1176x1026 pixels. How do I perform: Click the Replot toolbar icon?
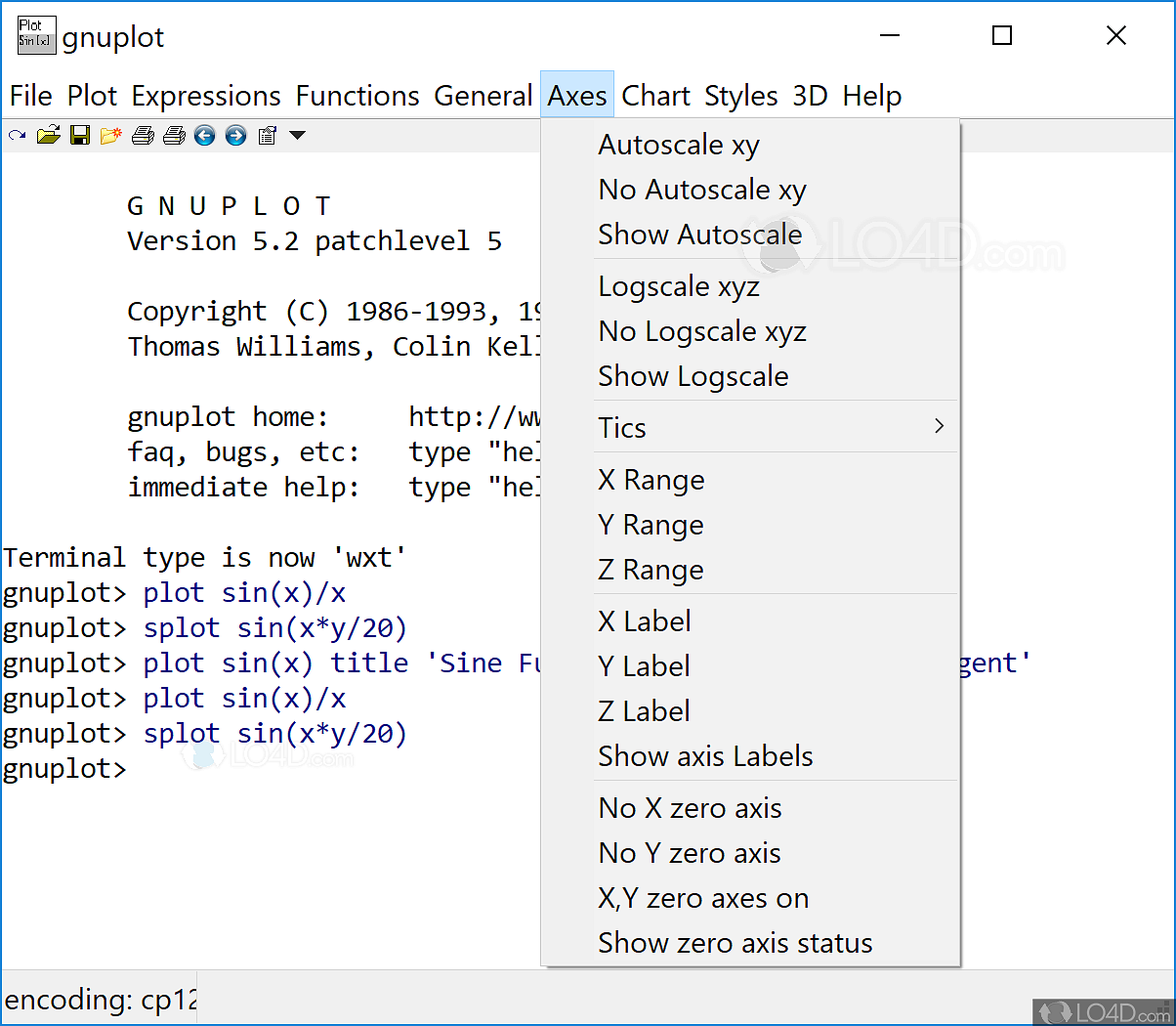click(16, 135)
